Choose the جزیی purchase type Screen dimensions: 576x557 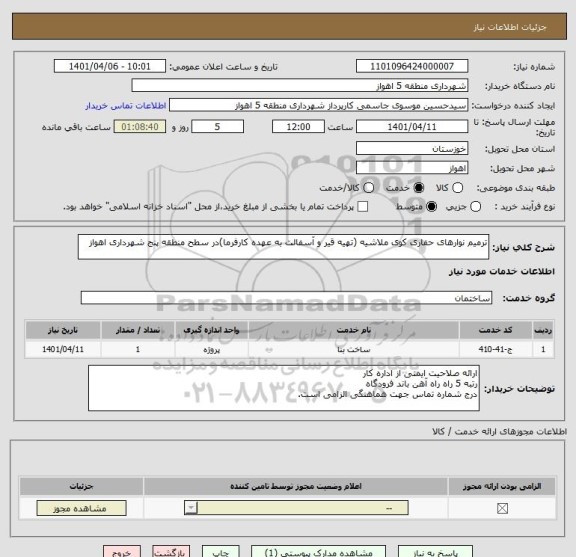pos(475,206)
